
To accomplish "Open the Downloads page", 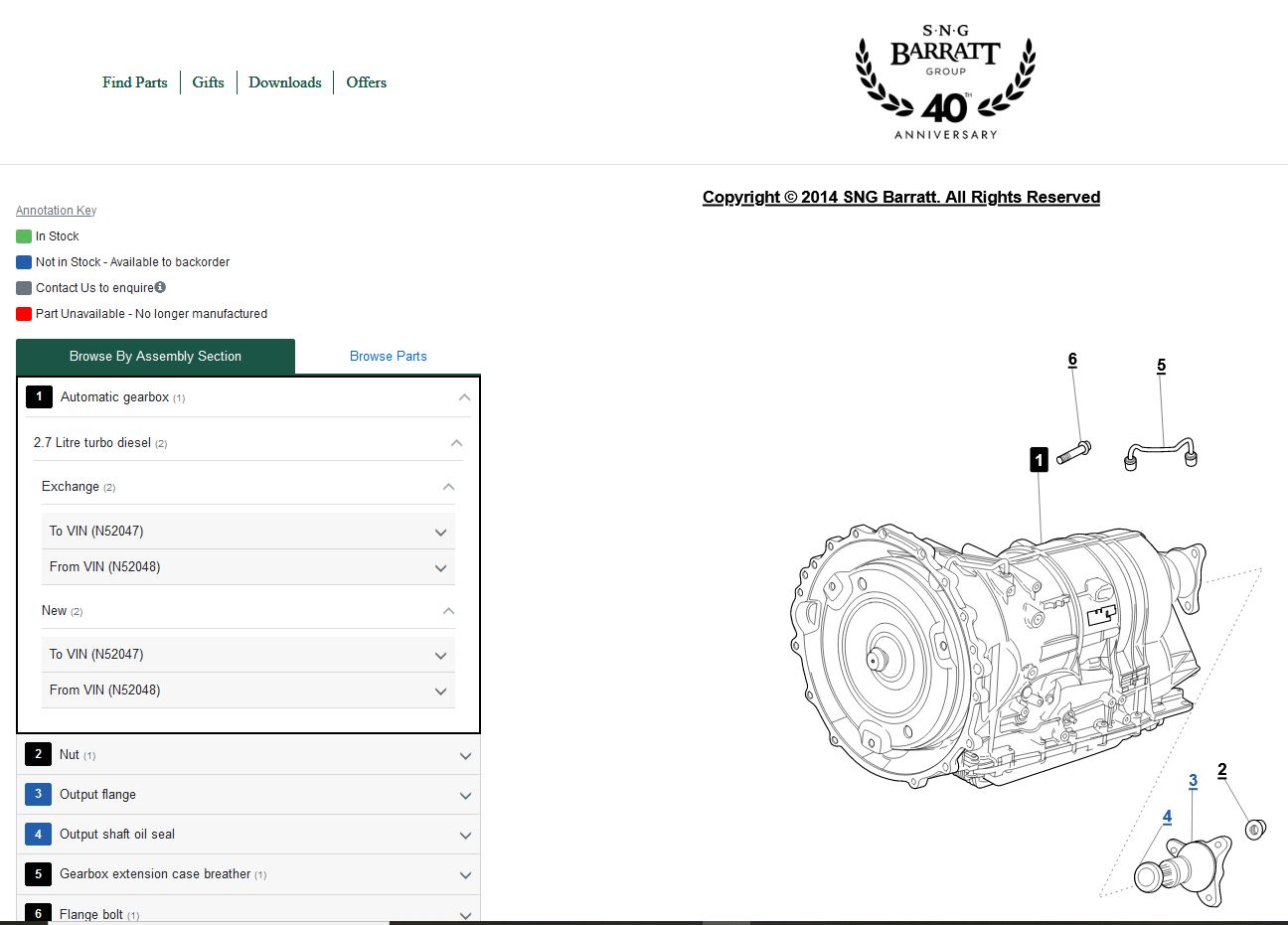I will click(284, 82).
